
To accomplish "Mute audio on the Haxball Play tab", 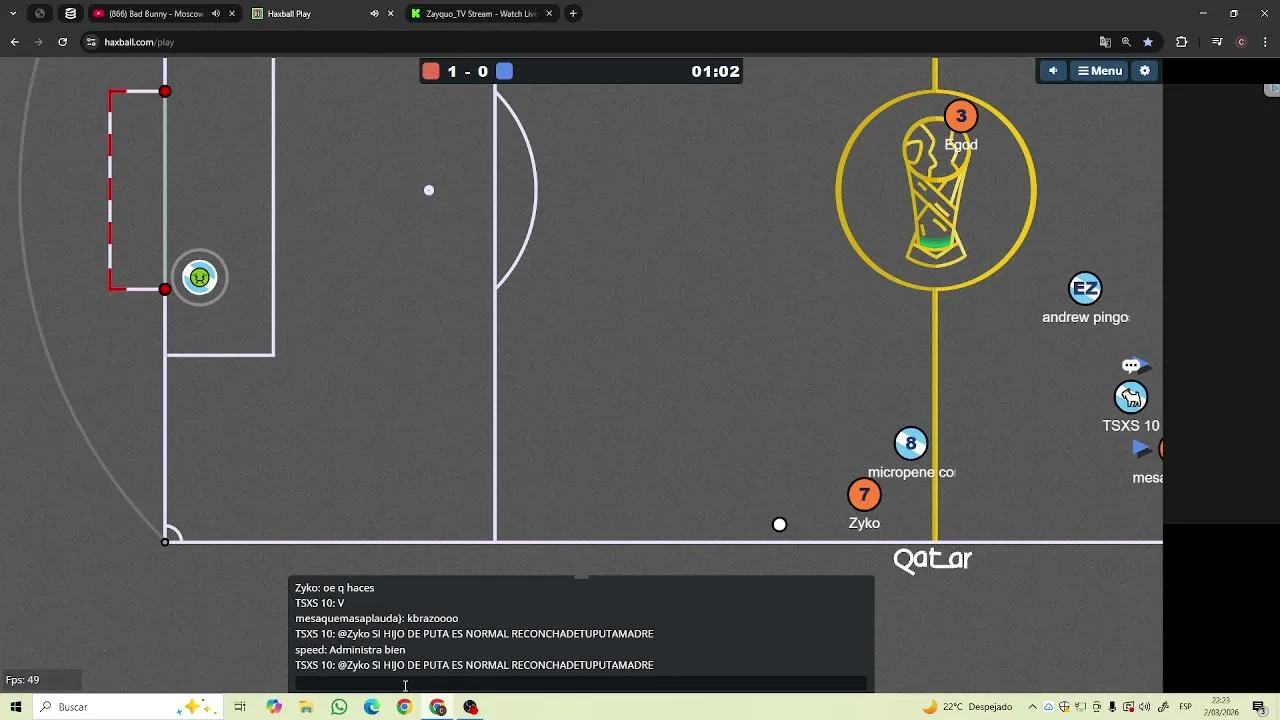I will [374, 14].
